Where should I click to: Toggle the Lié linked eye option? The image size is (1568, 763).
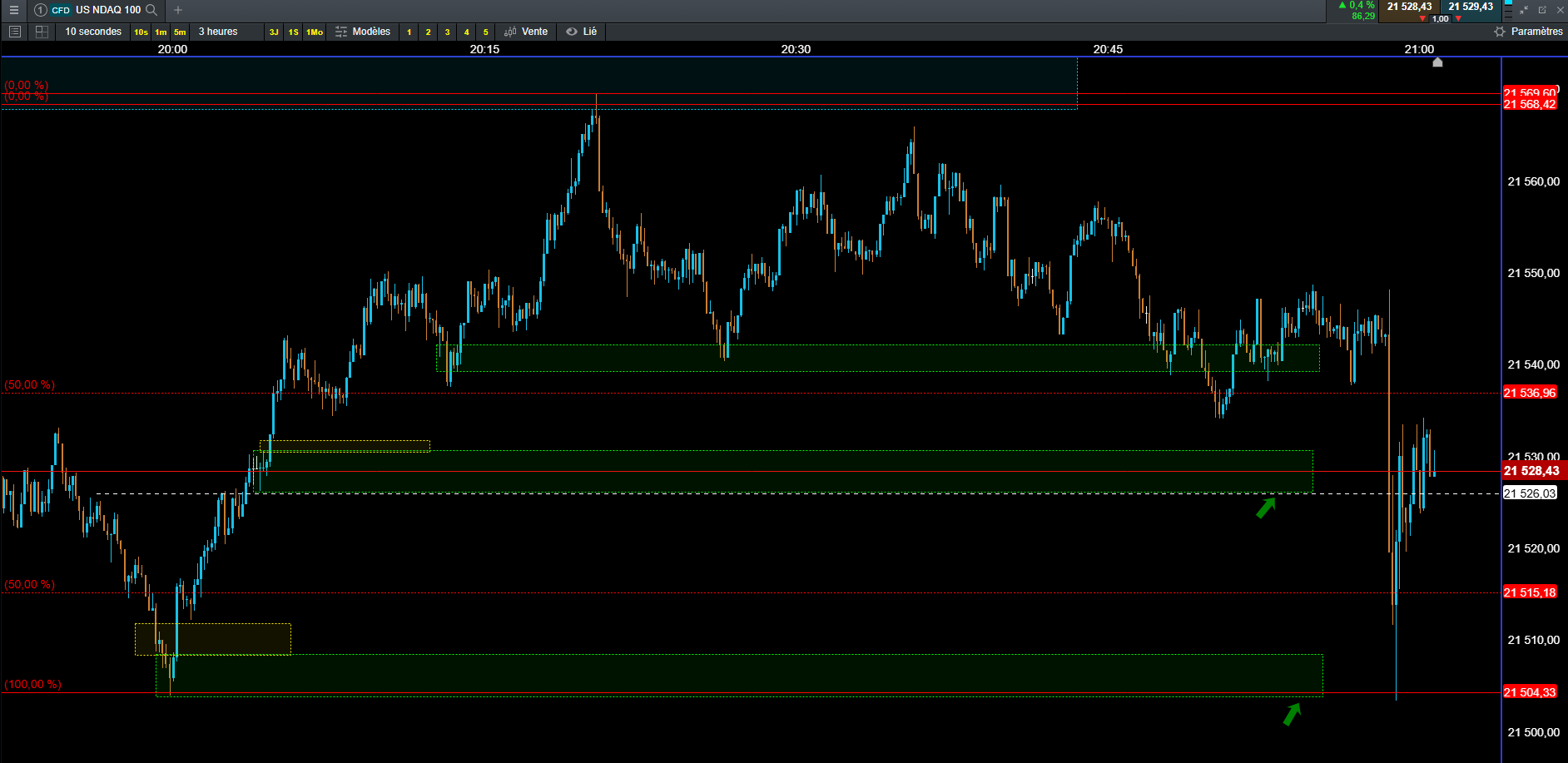coord(581,32)
